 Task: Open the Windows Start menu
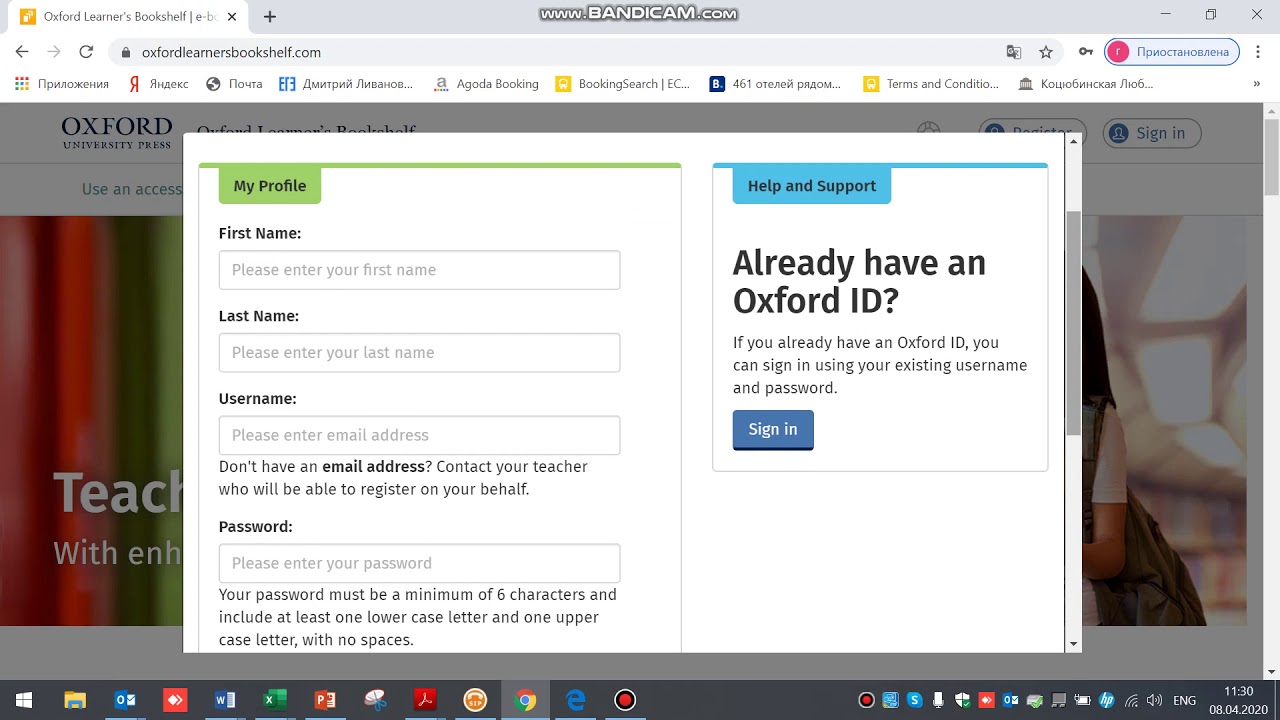click(24, 700)
